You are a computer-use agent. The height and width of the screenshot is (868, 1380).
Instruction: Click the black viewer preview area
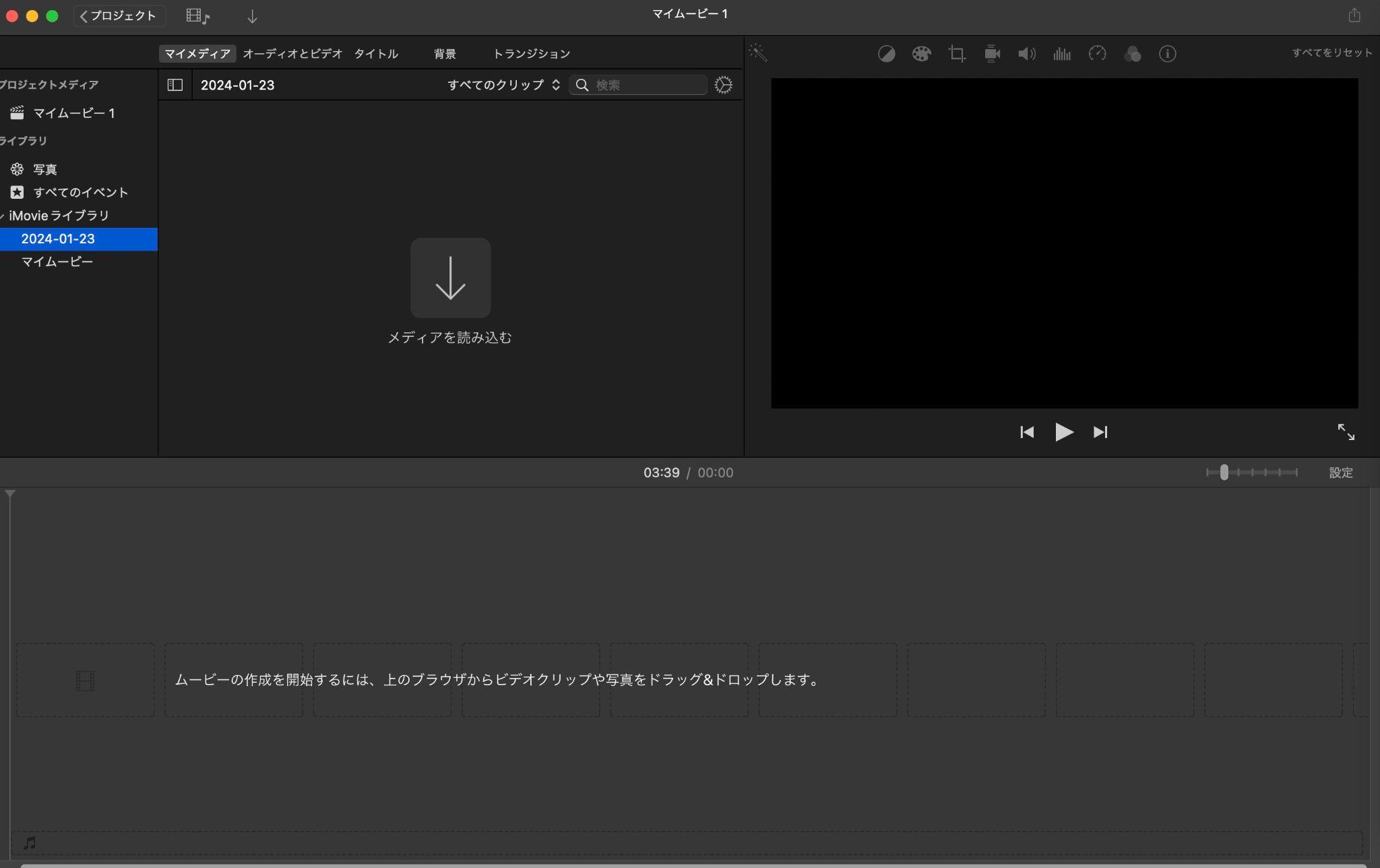[x=1065, y=243]
